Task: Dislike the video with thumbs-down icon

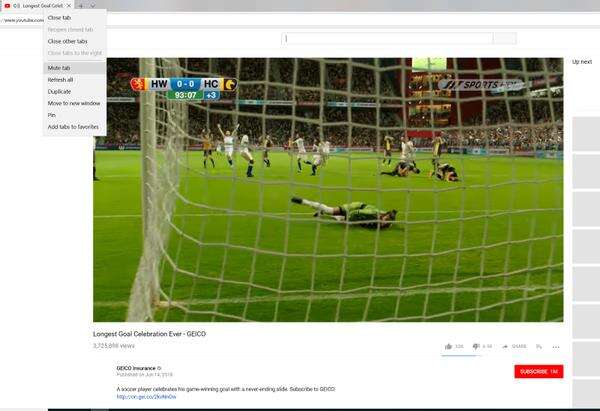Action: coord(476,346)
